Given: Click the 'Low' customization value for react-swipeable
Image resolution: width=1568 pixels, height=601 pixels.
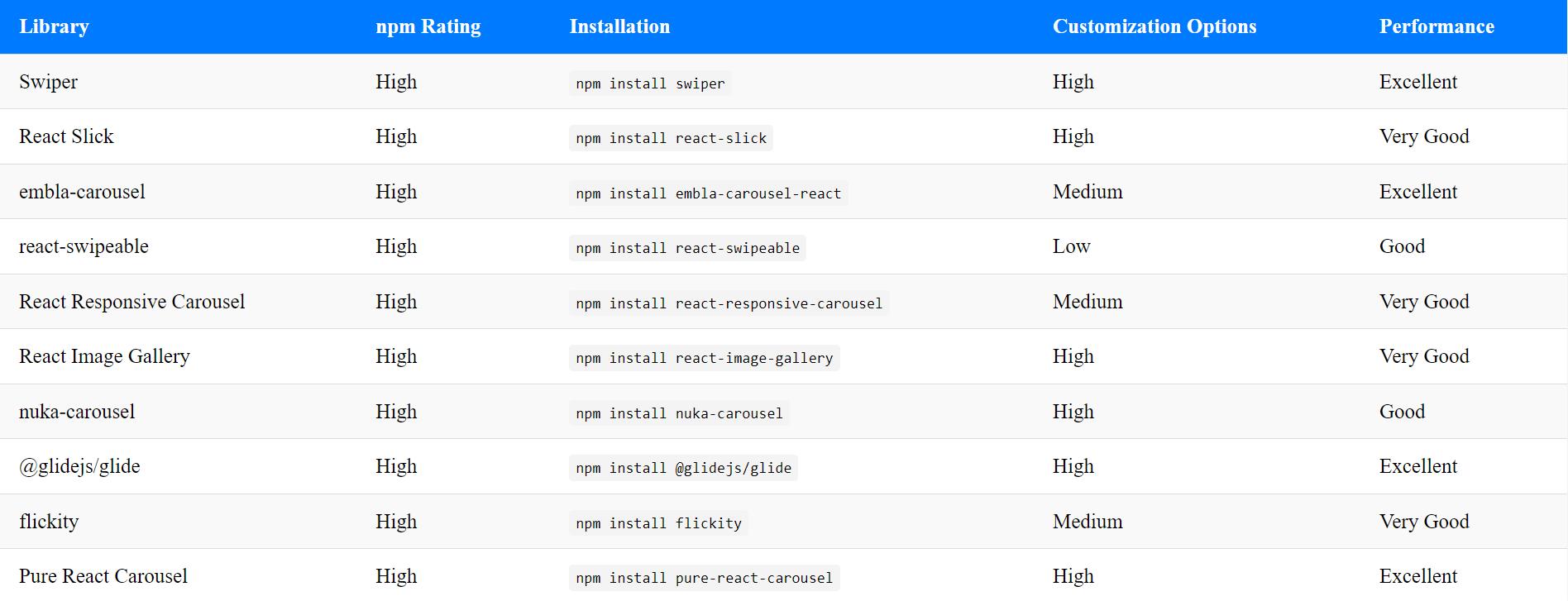Looking at the screenshot, I should (1071, 246).
